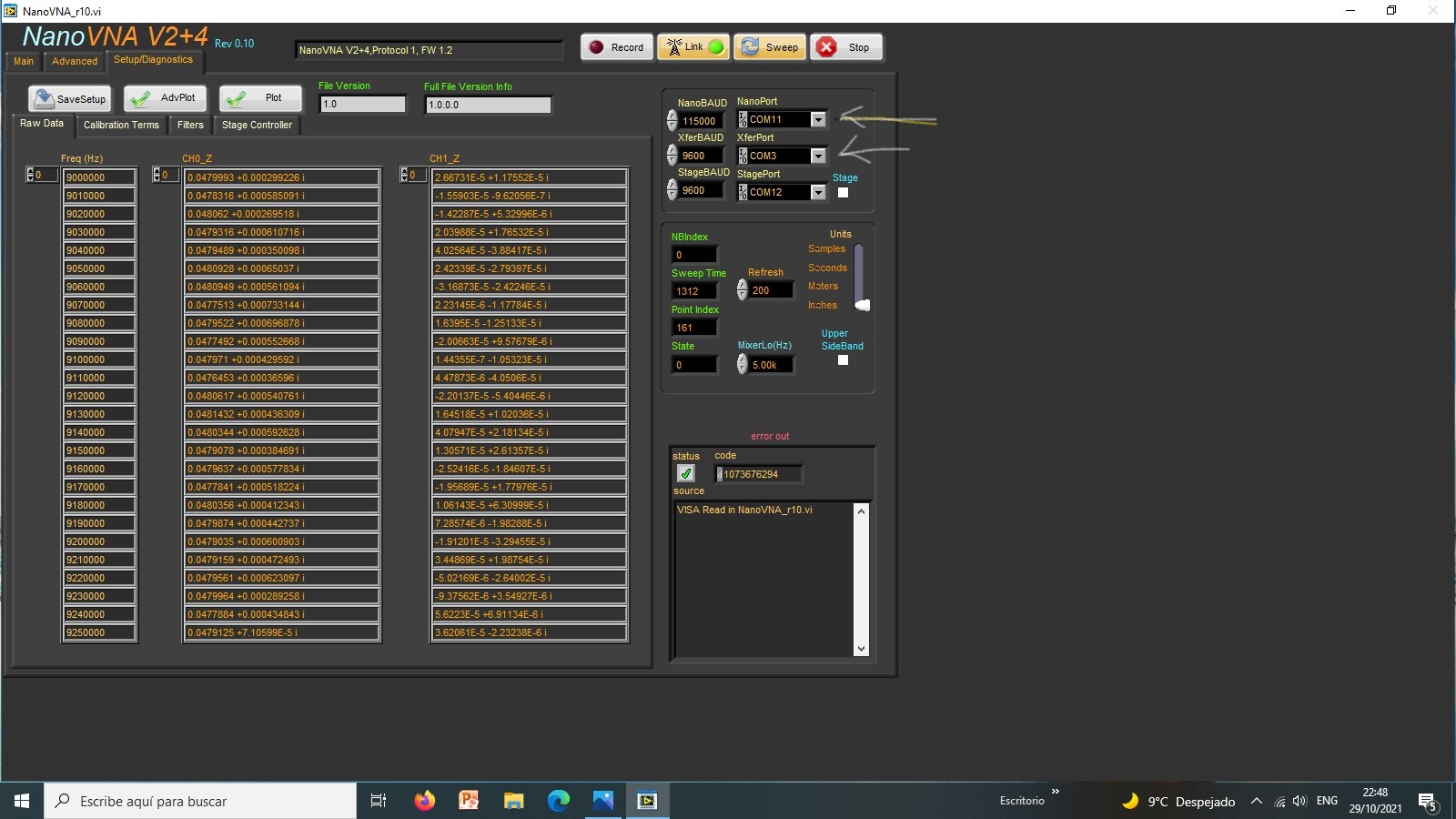Viewport: 1456px width, 819px height.
Task: Click the weather widget in taskbar
Action: 1178,801
